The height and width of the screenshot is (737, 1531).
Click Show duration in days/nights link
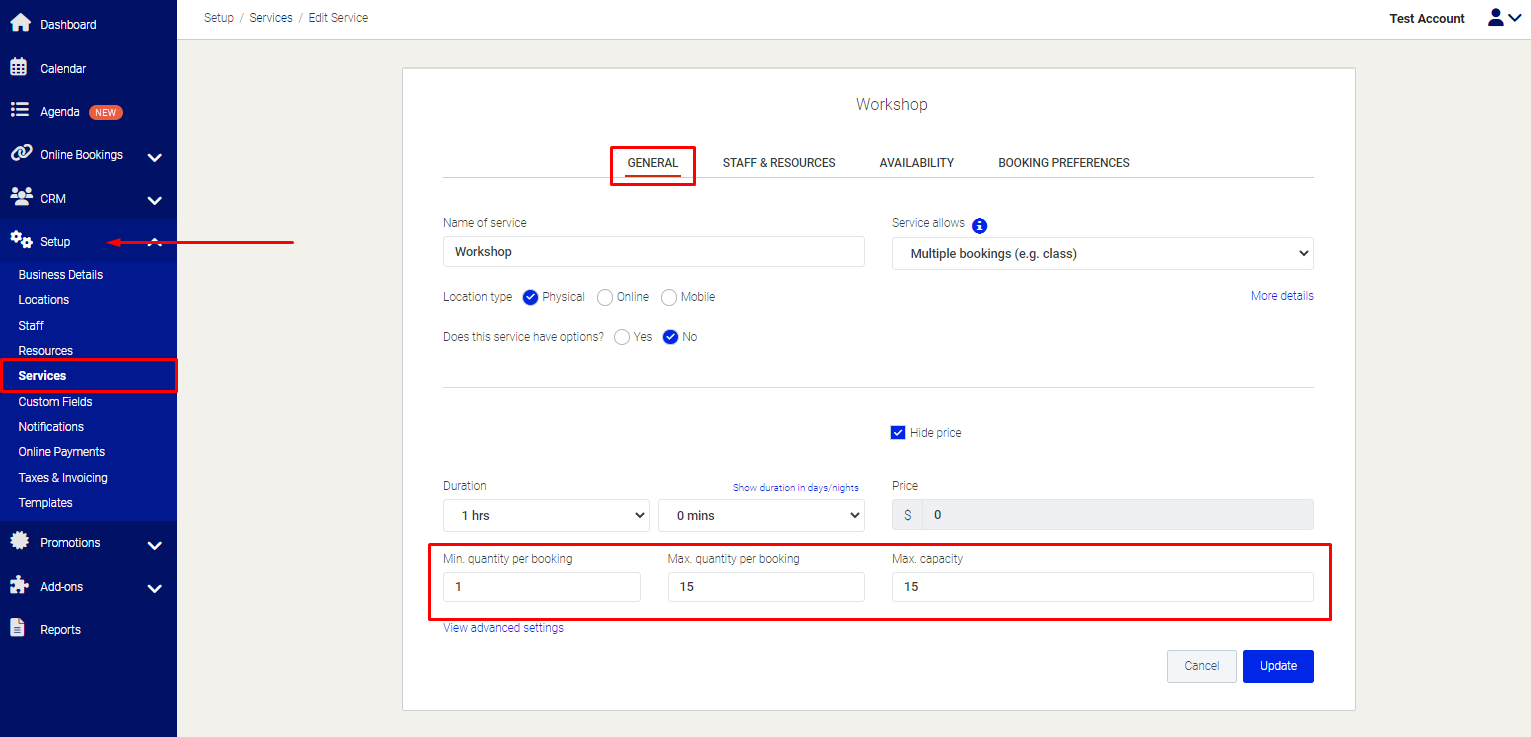(796, 488)
